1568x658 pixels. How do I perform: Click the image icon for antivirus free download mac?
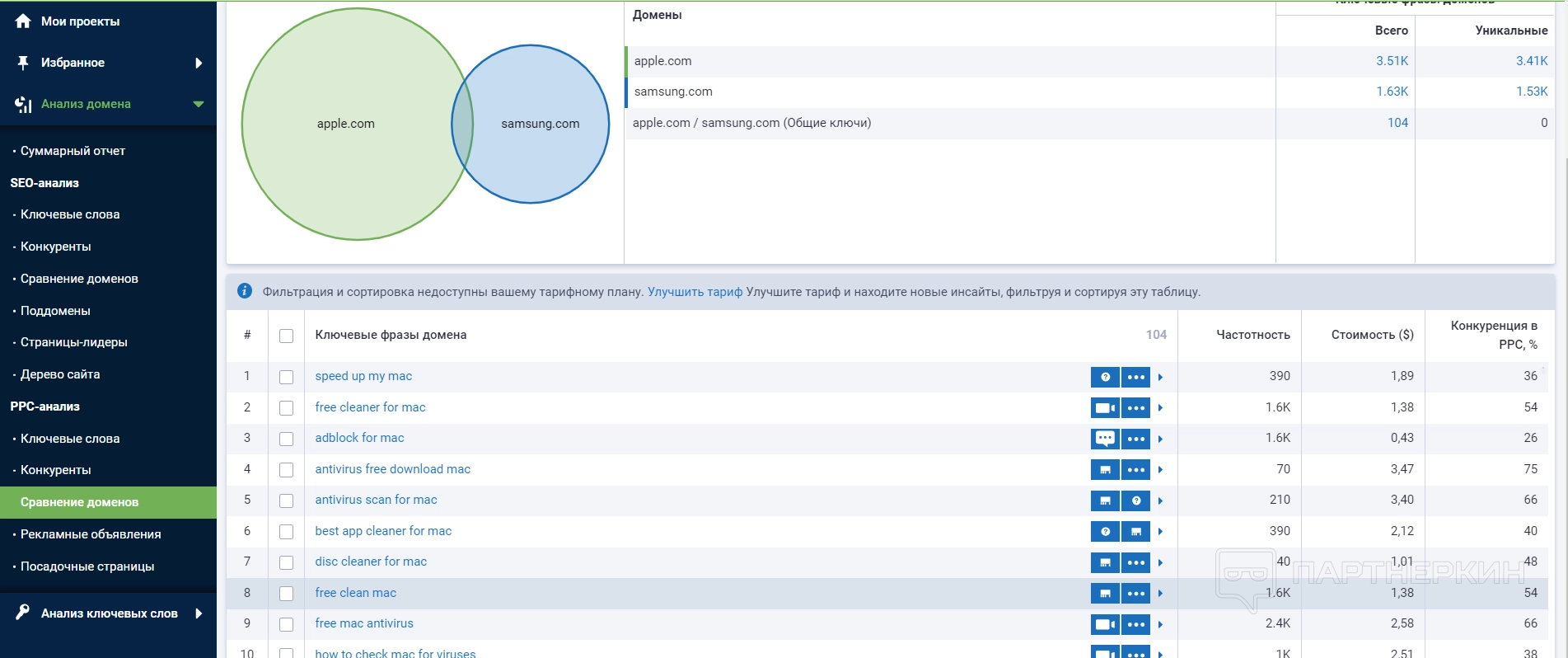pyautogui.click(x=1105, y=469)
